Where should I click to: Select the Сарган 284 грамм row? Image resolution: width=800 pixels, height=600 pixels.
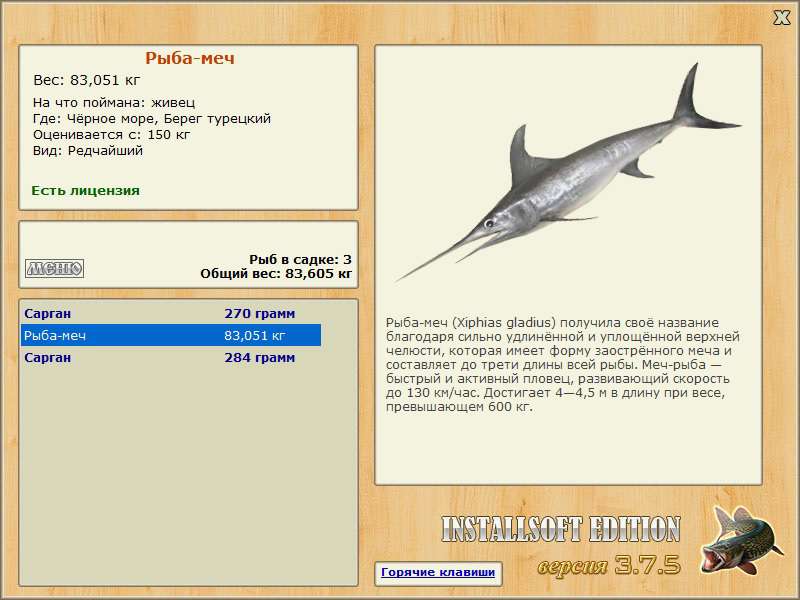point(171,358)
